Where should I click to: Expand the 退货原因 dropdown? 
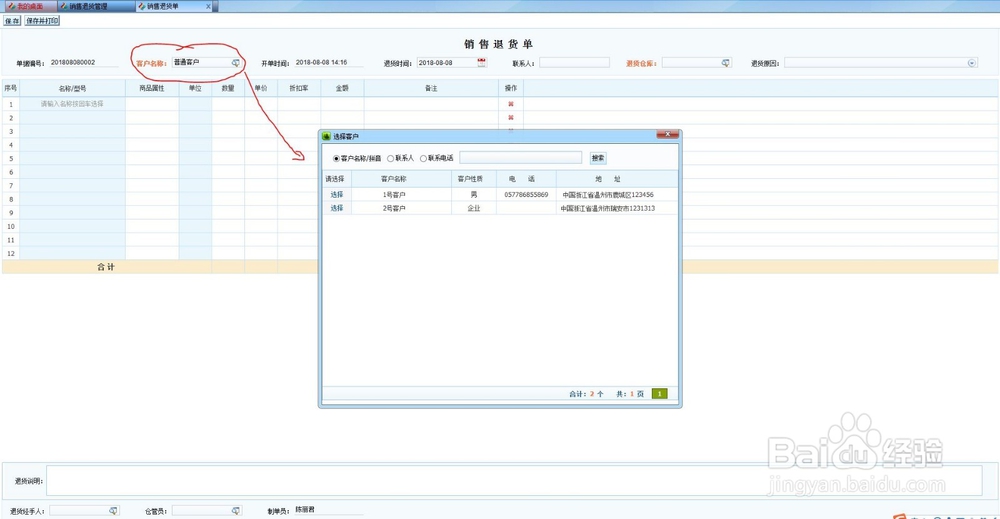(x=972, y=62)
